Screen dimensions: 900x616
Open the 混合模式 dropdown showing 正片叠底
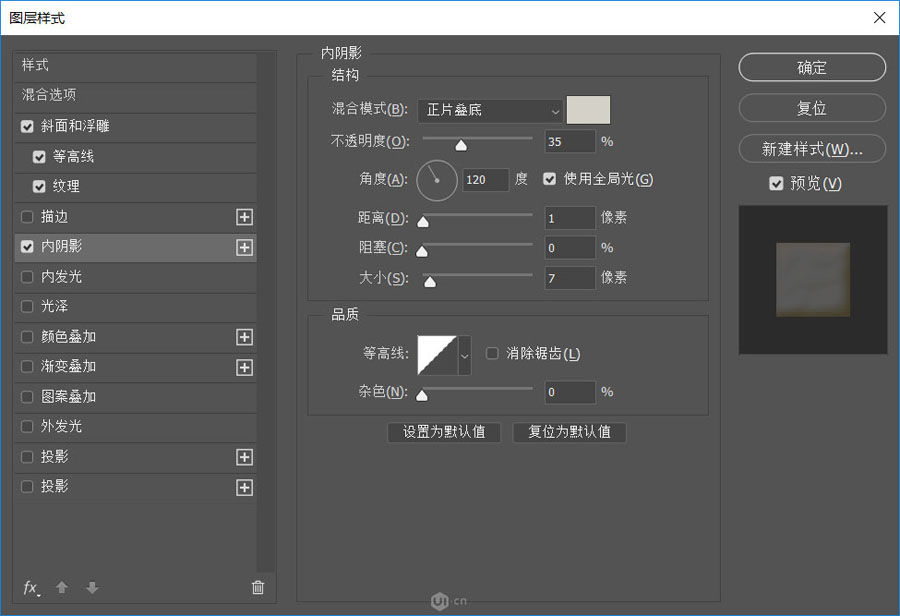point(490,110)
